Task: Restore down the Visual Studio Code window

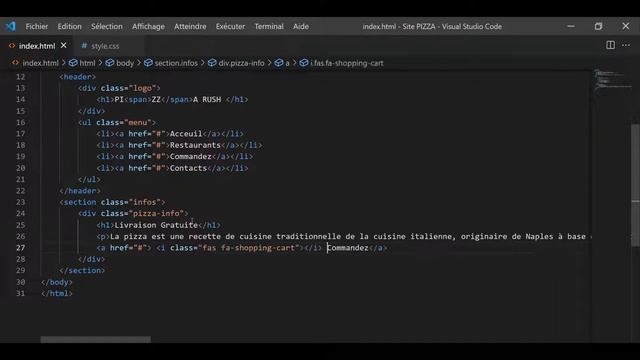Action: coord(598,26)
